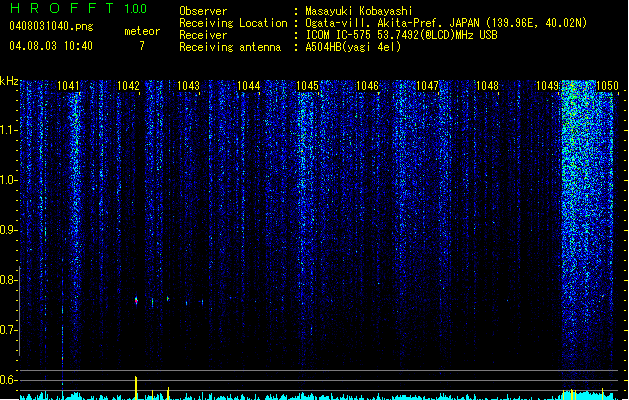629x400 pixels.
Task: Click the 1.1 kHz axis label
Action: pos(8,130)
